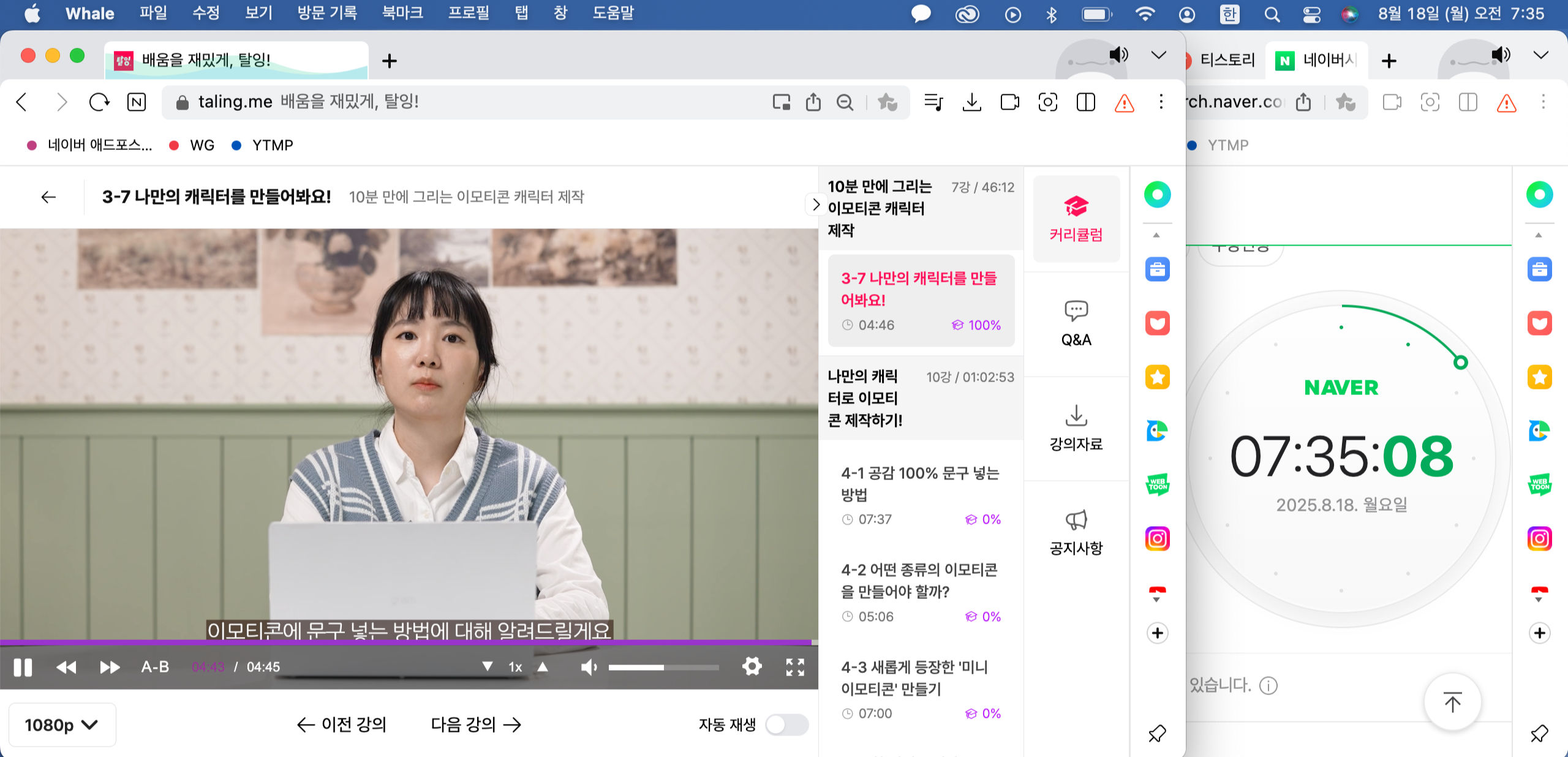This screenshot has height=757, width=1568.
Task: Open the 북마크 menu
Action: 402,13
